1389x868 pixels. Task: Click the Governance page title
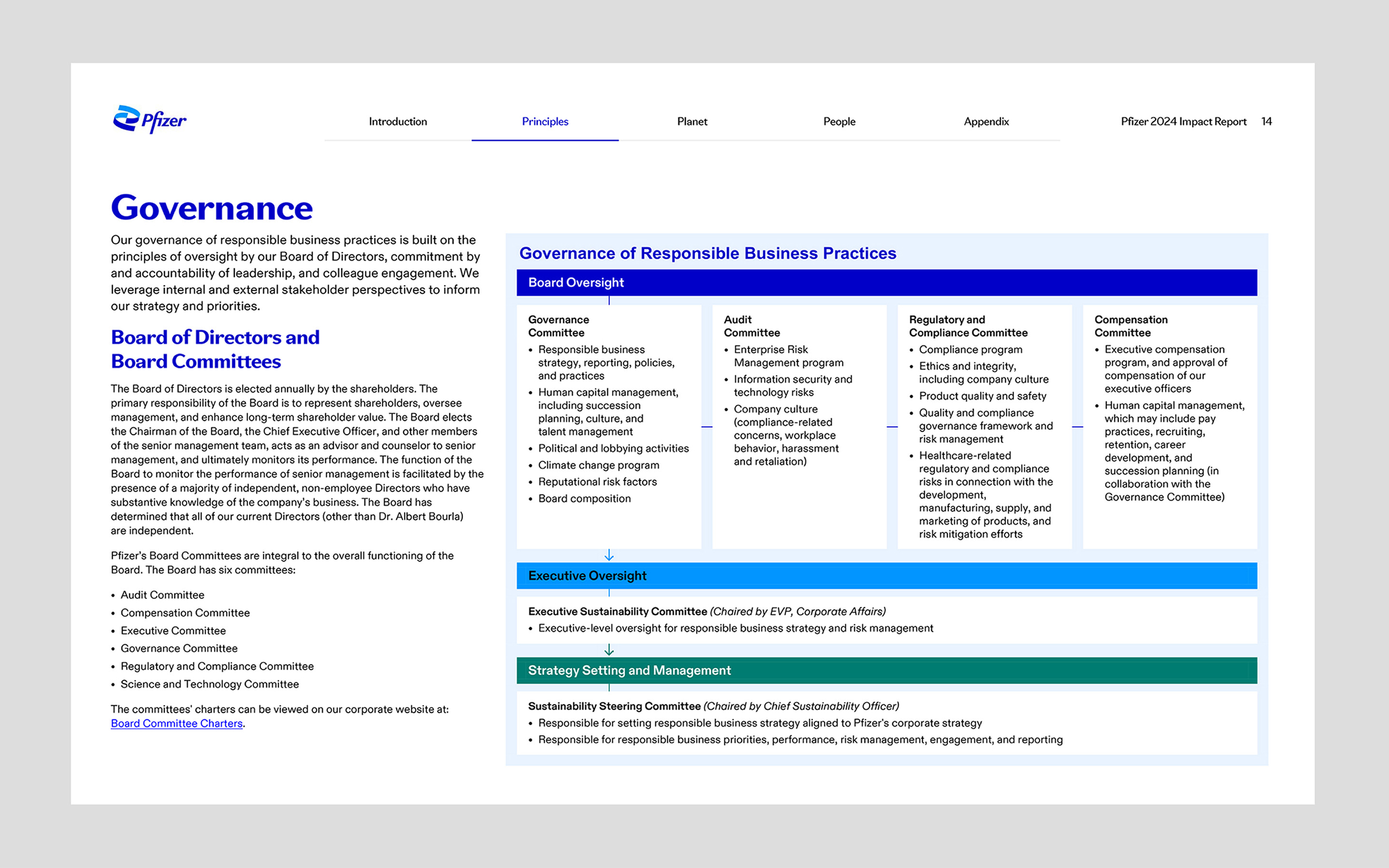click(x=212, y=208)
